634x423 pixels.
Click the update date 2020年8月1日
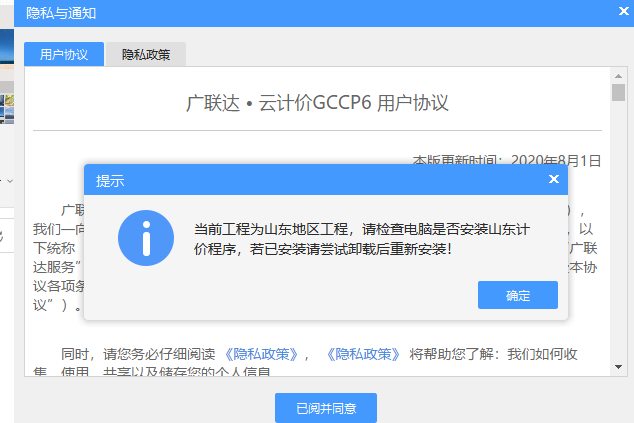[x=556, y=160]
